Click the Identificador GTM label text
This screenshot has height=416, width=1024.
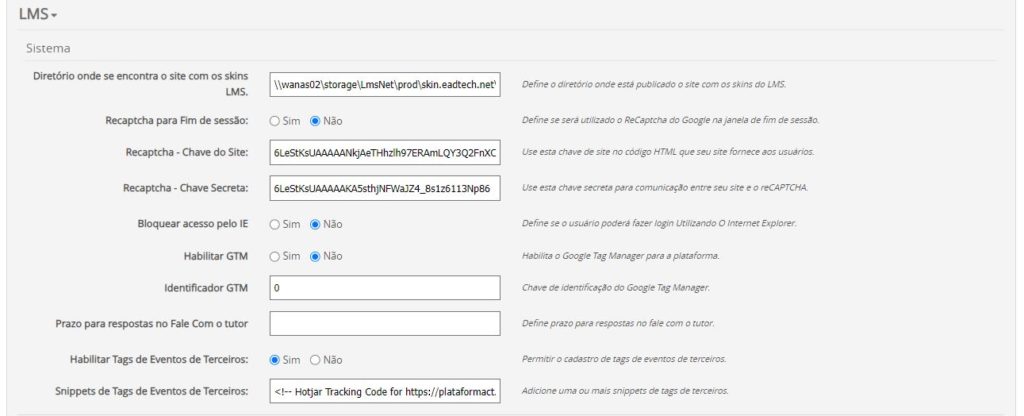205,290
